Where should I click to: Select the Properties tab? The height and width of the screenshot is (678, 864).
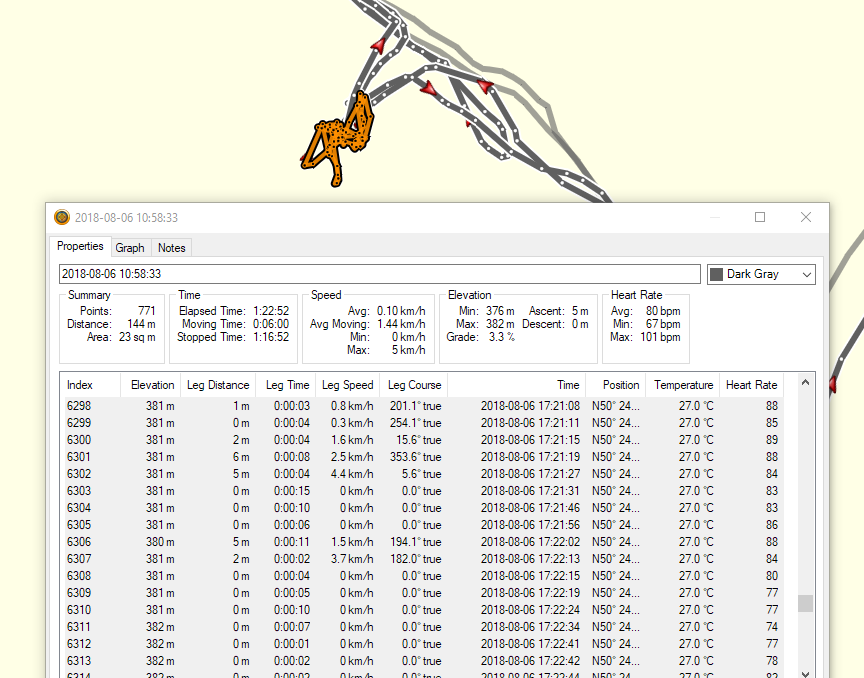tap(80, 246)
